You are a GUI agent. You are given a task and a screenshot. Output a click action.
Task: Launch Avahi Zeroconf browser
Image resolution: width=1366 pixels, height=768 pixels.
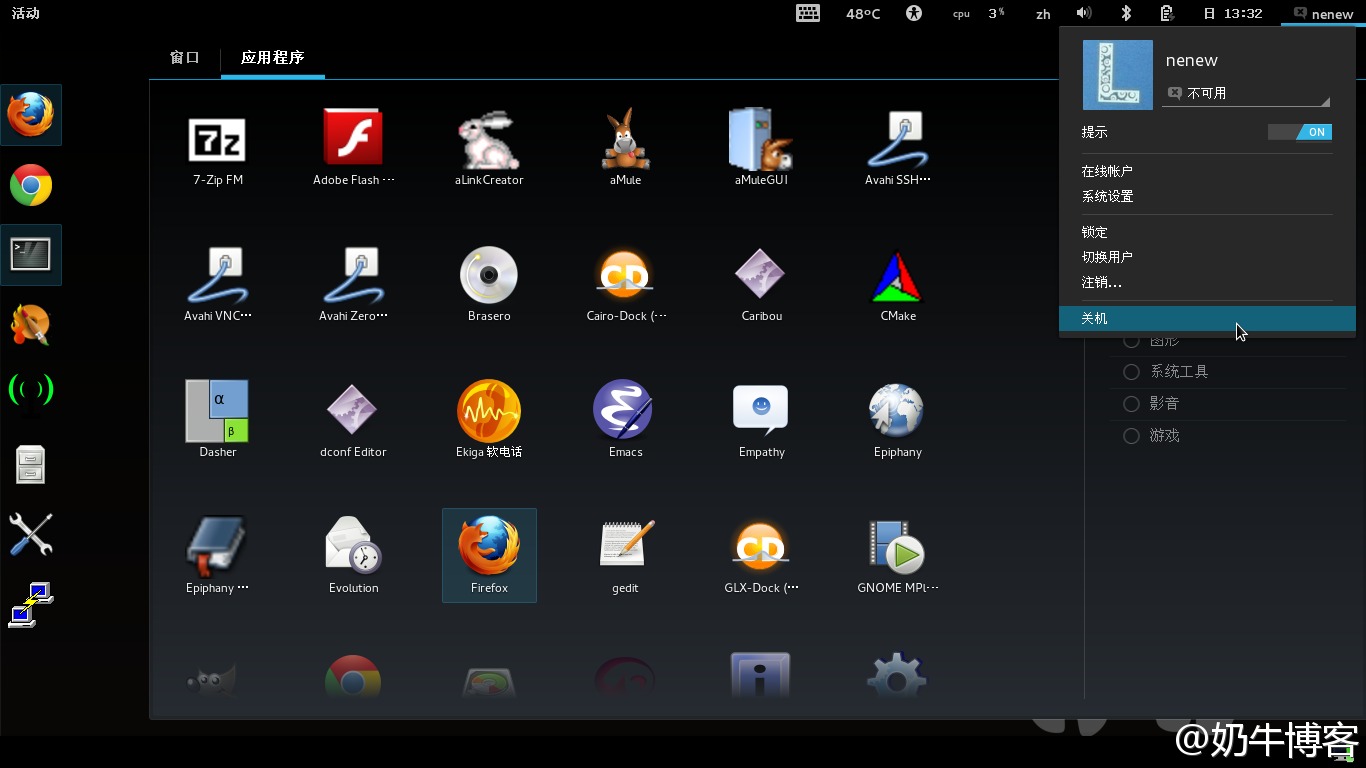tap(353, 273)
